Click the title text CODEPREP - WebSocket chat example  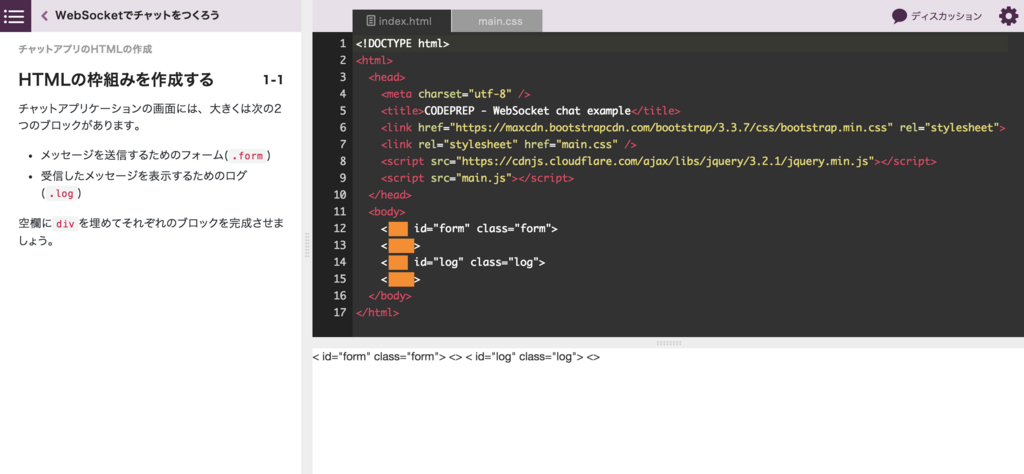tap(528, 111)
